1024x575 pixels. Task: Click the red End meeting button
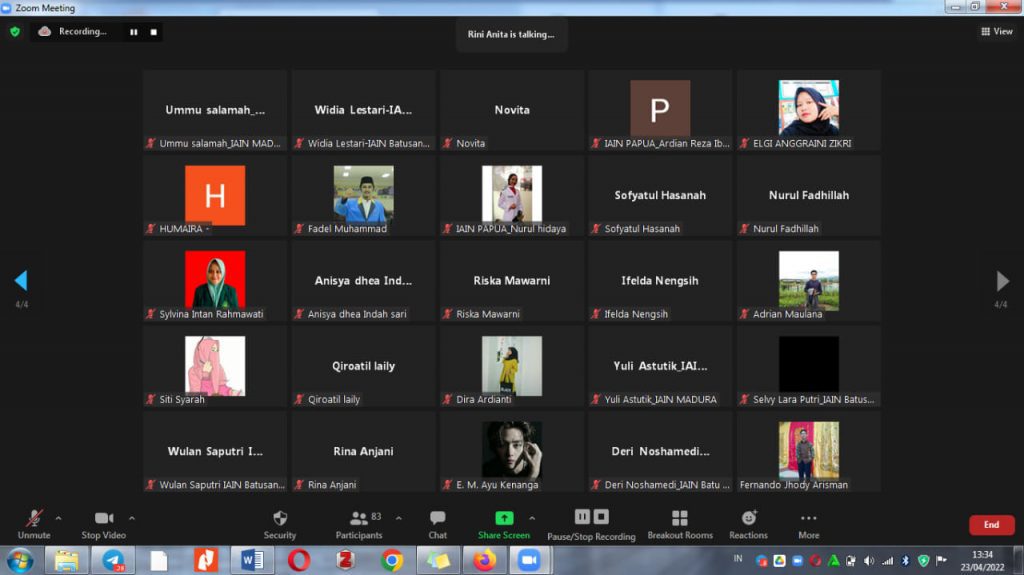click(991, 525)
